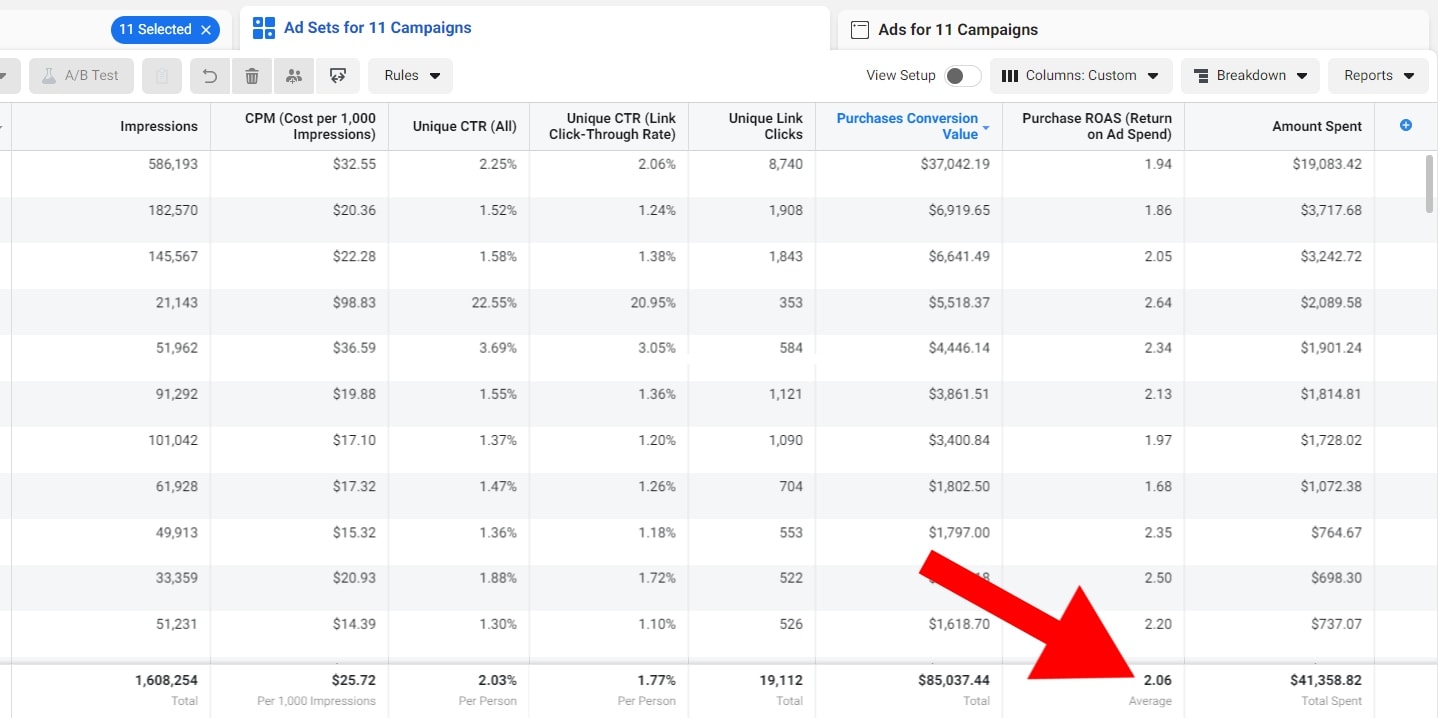The width and height of the screenshot is (1438, 718).
Task: Click the Ad Sets grid icon
Action: (x=264, y=28)
